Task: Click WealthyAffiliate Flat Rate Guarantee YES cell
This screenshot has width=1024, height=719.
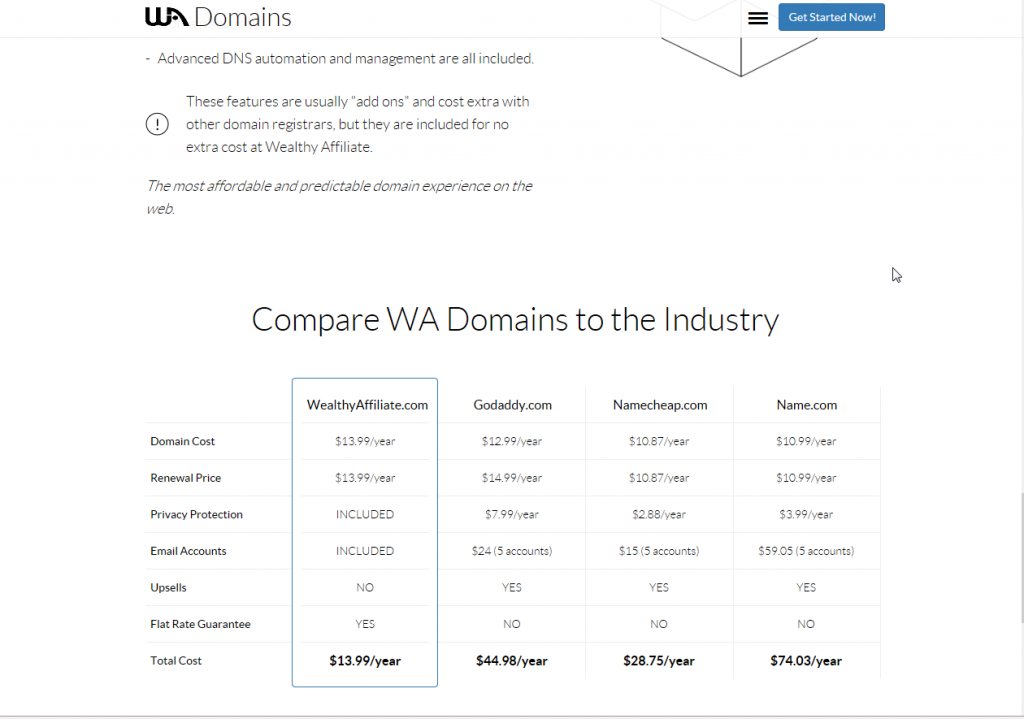Action: coord(364,624)
